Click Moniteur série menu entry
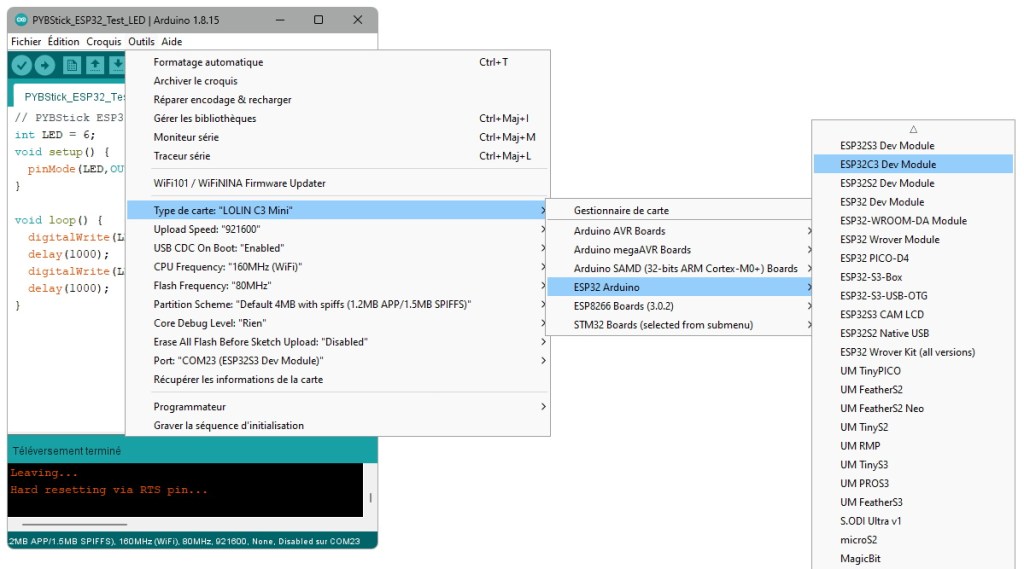Screen dimensions: 1024x569 click(186, 137)
